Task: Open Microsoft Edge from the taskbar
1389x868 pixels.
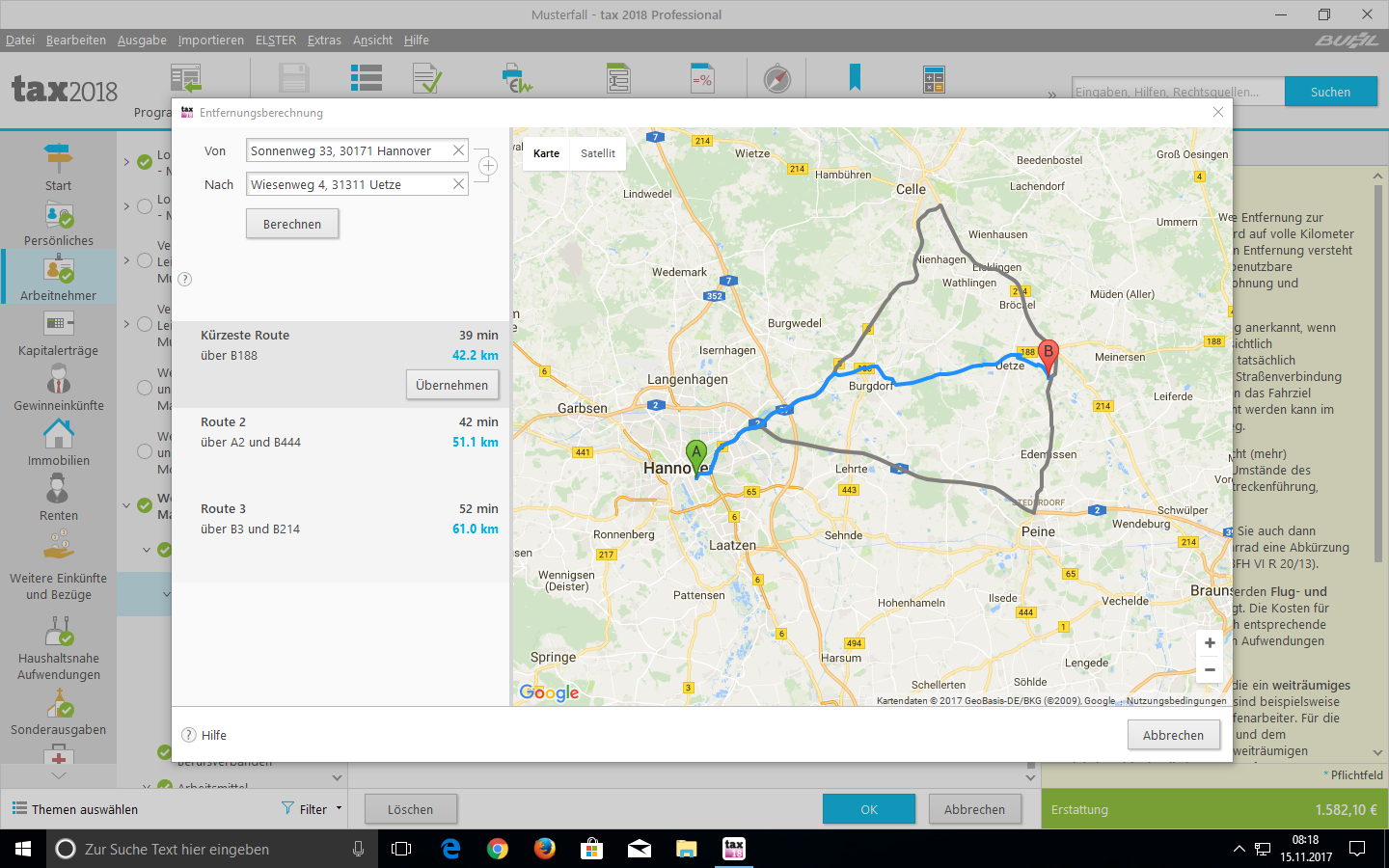Action: pos(450,849)
